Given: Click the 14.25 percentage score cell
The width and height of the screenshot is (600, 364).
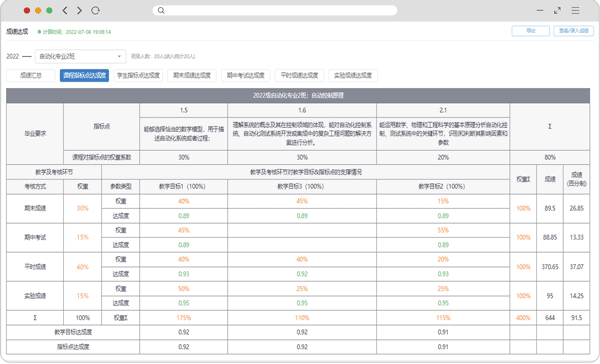Looking at the screenshot, I should pyautogui.click(x=577, y=296).
